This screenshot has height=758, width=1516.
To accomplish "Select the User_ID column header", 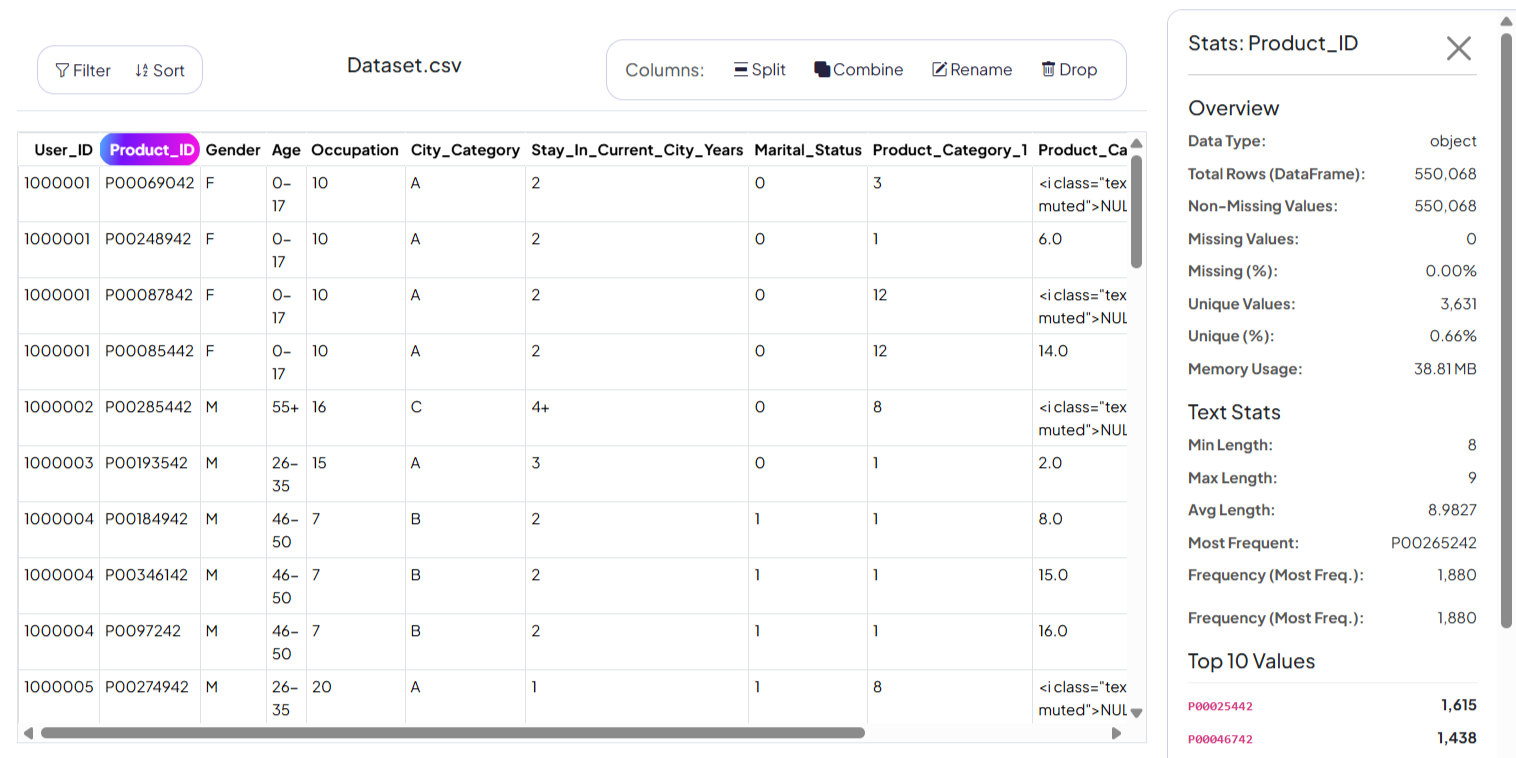I will click(63, 150).
